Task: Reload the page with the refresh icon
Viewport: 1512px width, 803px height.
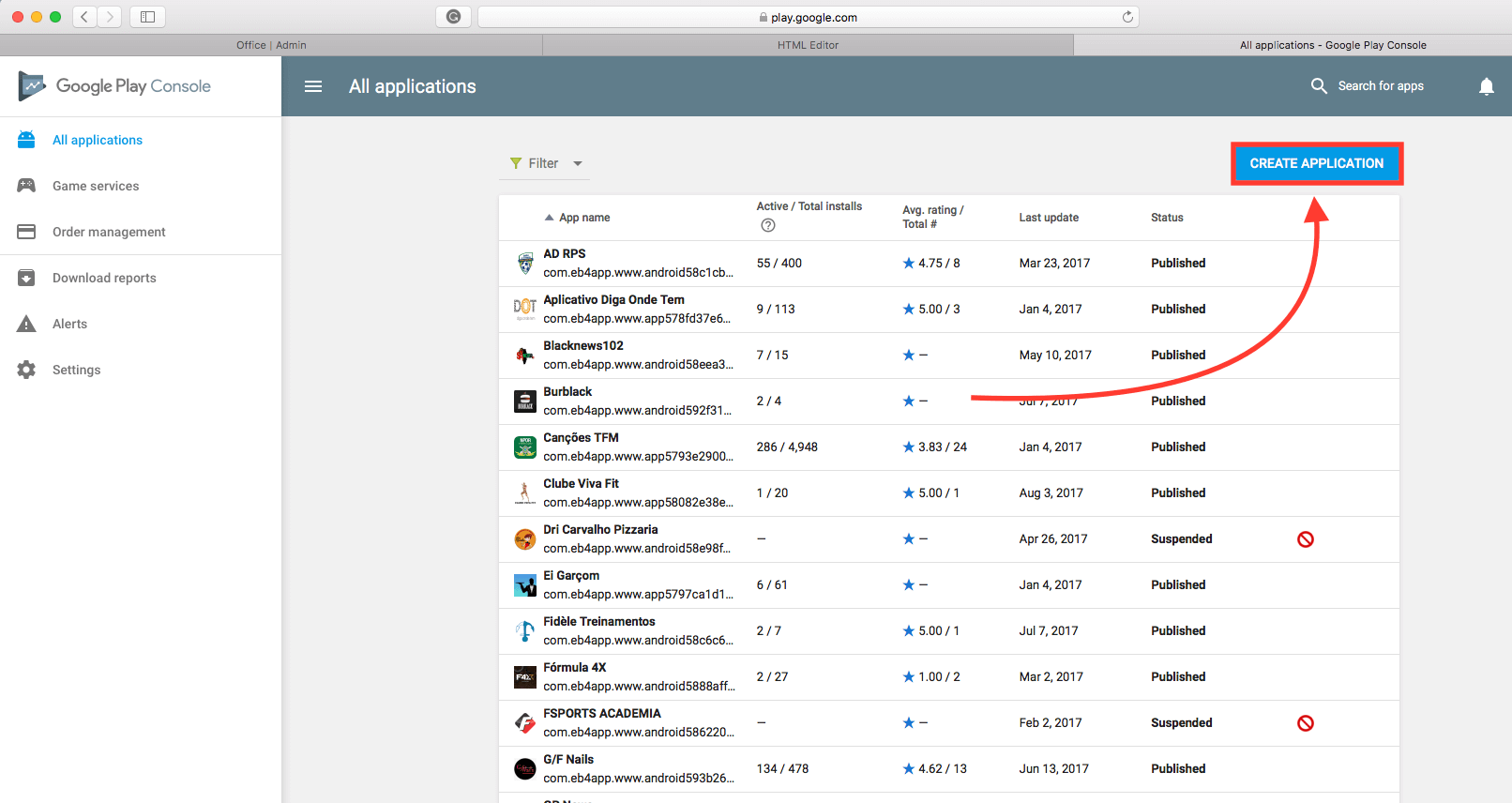Action: click(x=1127, y=17)
